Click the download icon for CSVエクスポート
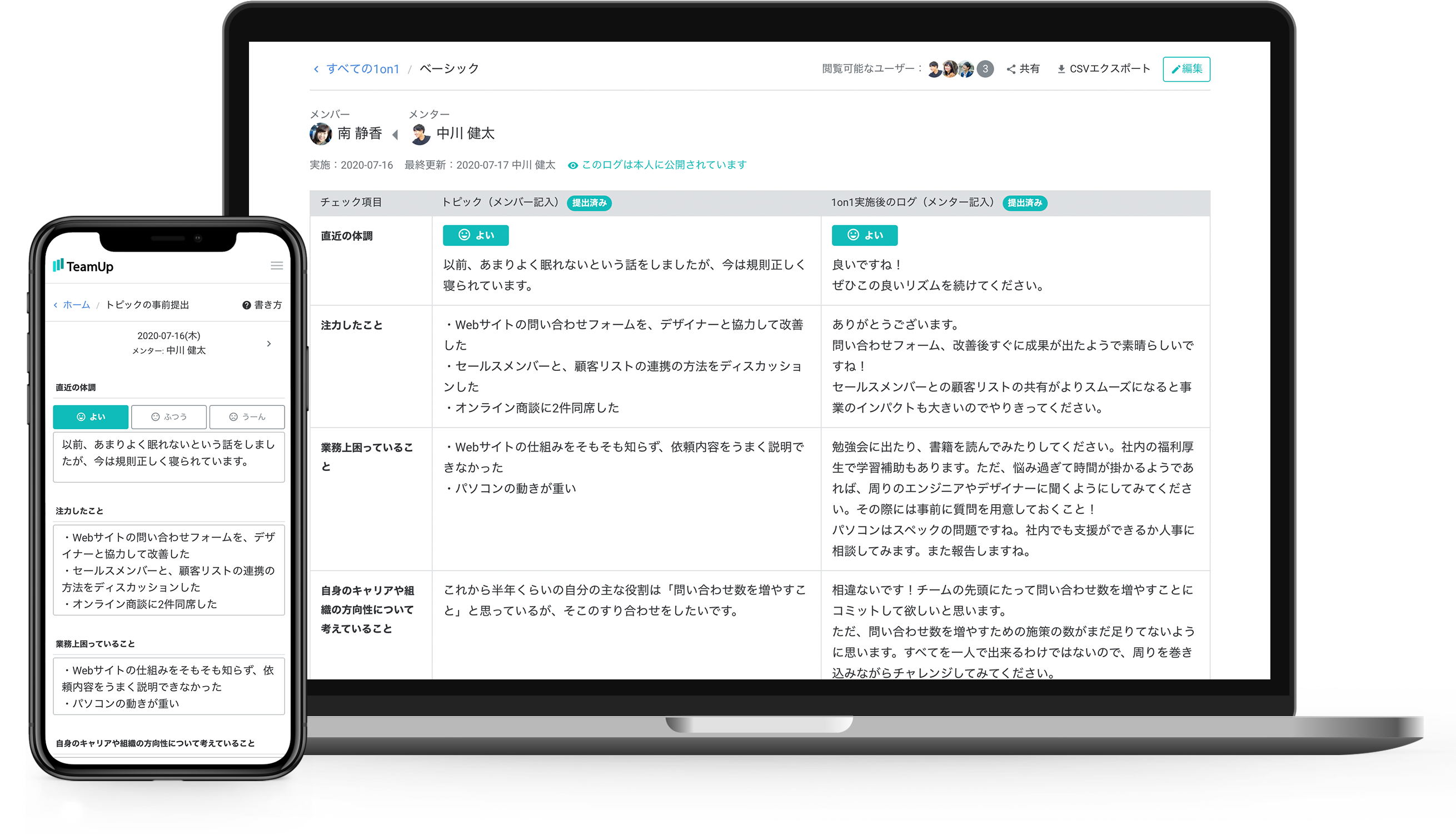The image size is (1456, 834). click(x=1061, y=69)
